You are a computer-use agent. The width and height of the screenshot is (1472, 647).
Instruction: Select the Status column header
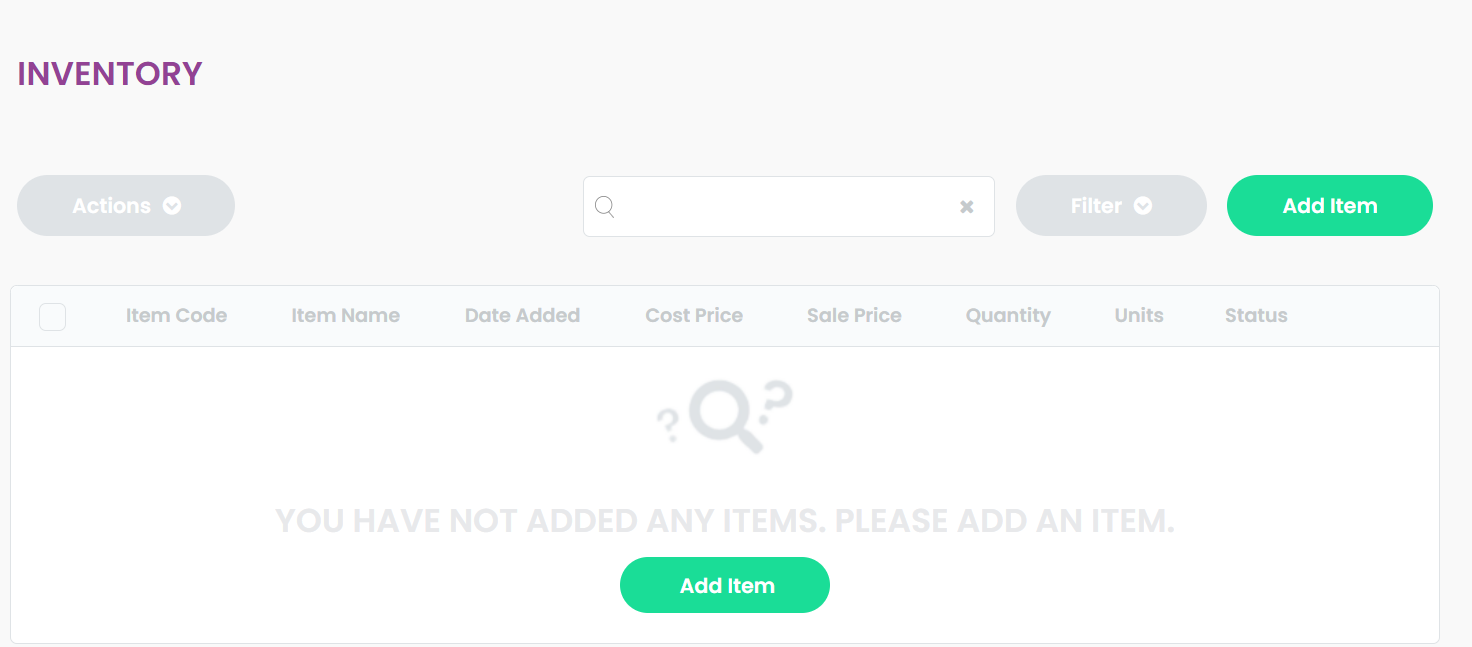pyautogui.click(x=1256, y=316)
